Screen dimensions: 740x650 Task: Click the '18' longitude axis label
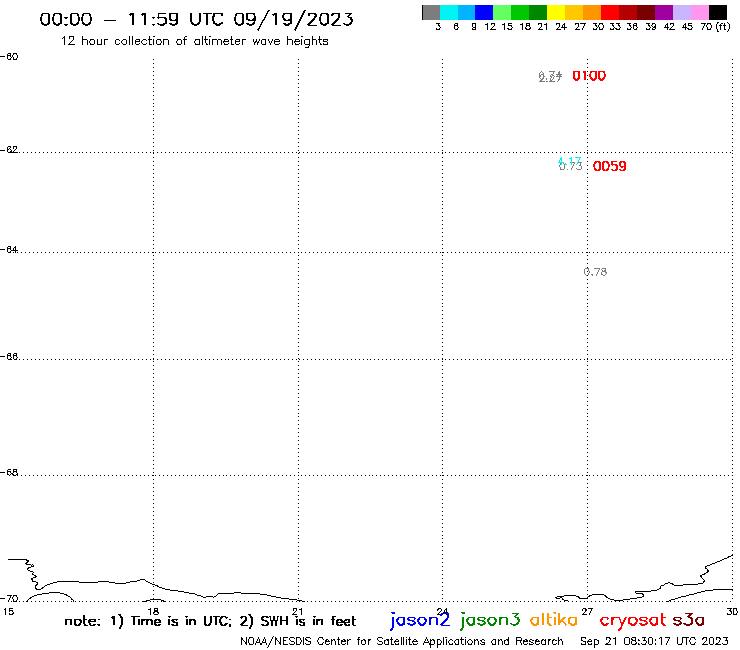pos(153,612)
